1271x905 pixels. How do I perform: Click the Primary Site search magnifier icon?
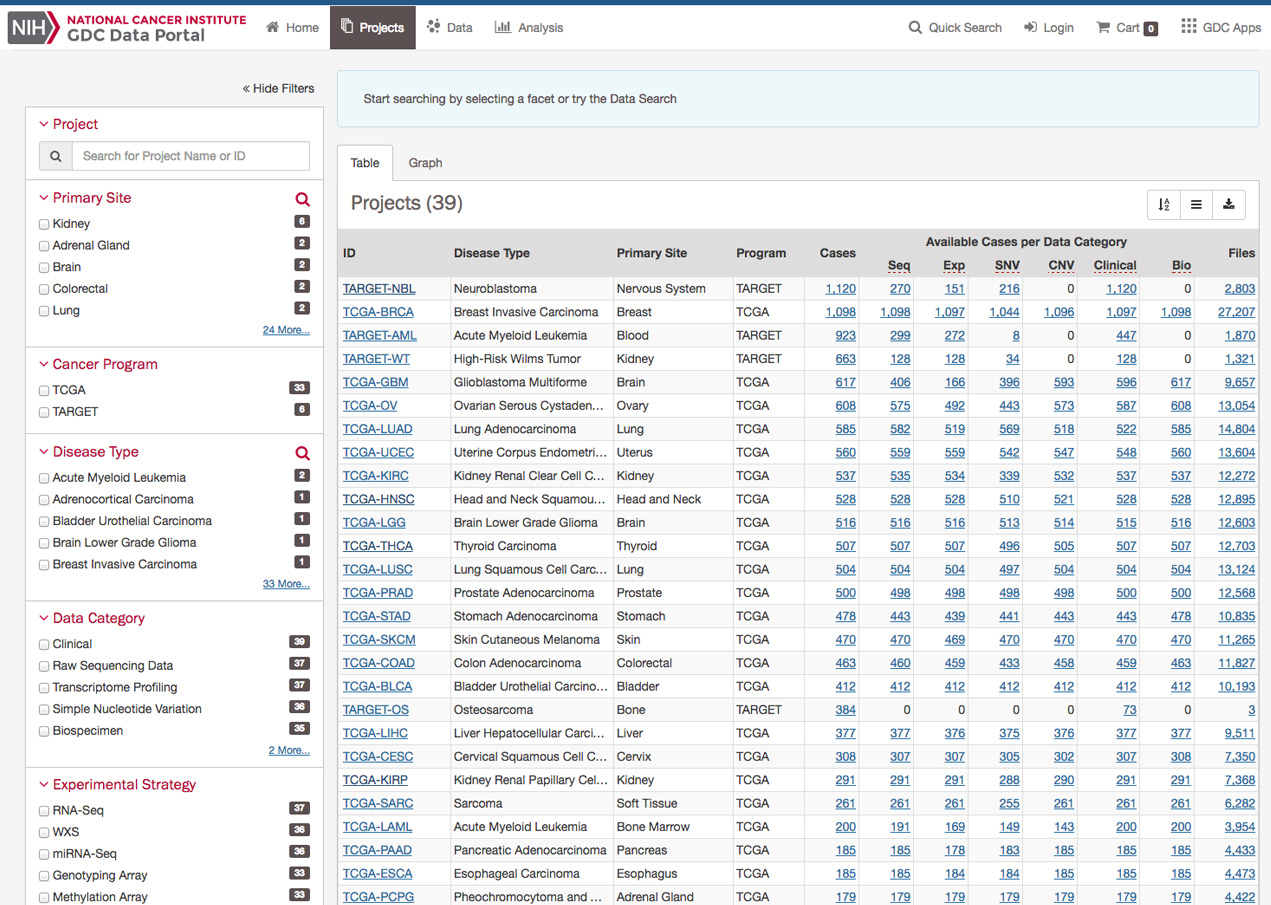[x=302, y=199]
